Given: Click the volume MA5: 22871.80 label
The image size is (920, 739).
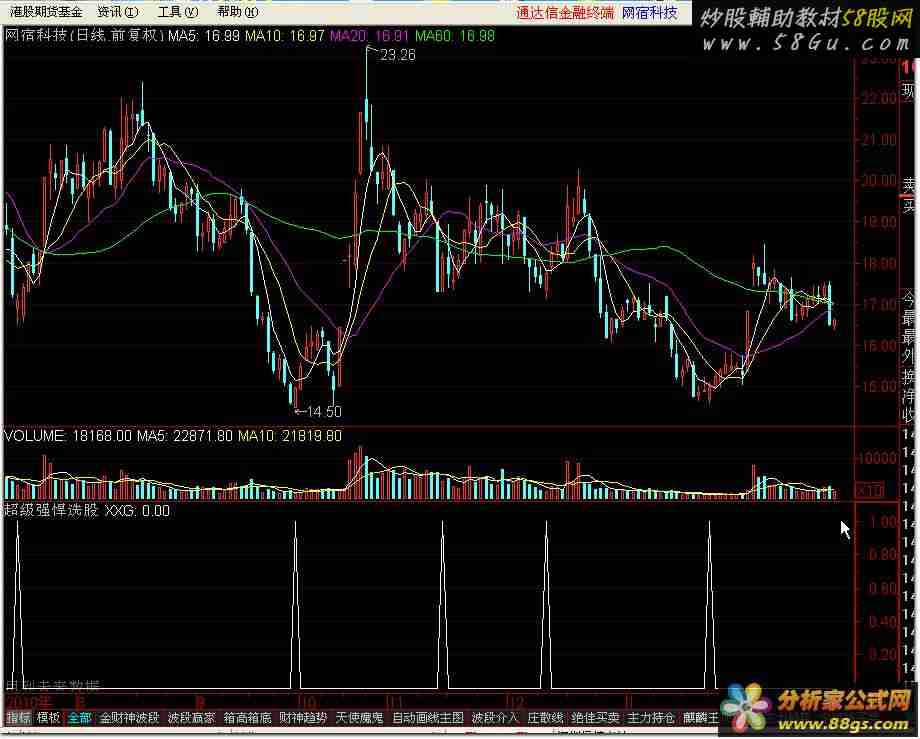Looking at the screenshot, I should (185, 436).
